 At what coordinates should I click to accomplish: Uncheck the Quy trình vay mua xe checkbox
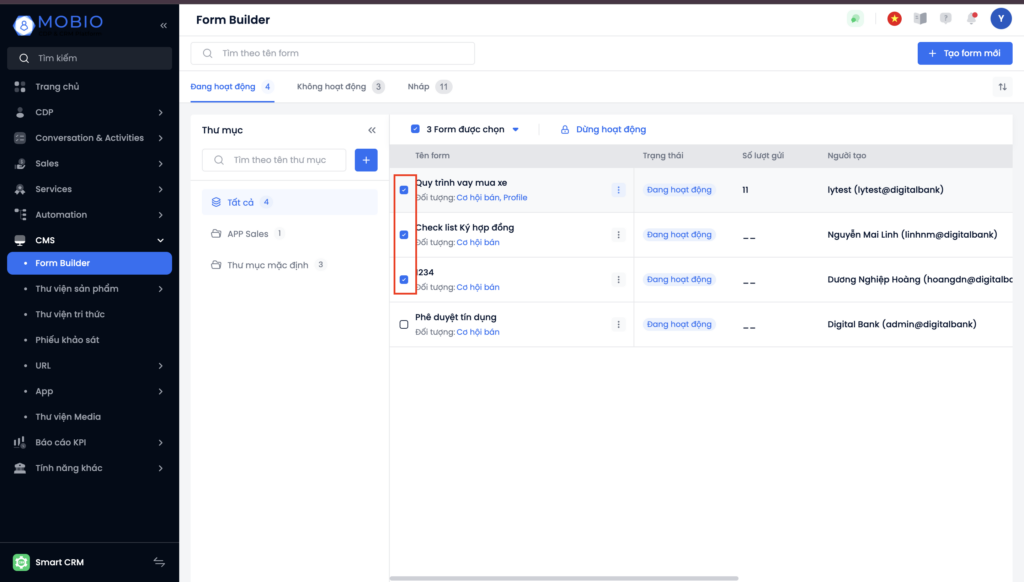404,190
